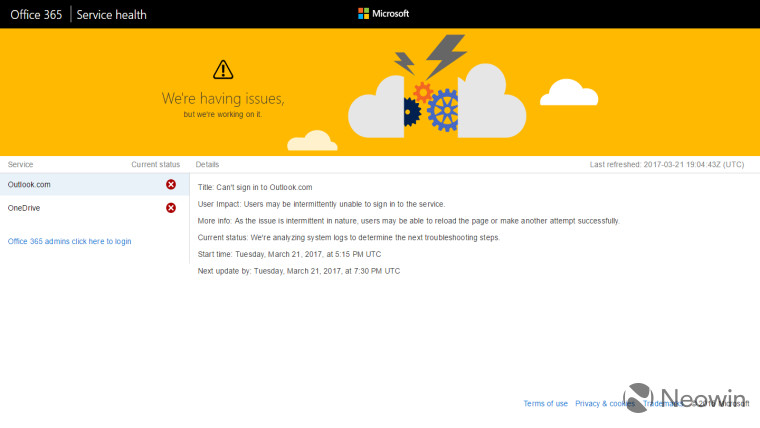
Task: Open the Terms of use link
Action: [545, 403]
